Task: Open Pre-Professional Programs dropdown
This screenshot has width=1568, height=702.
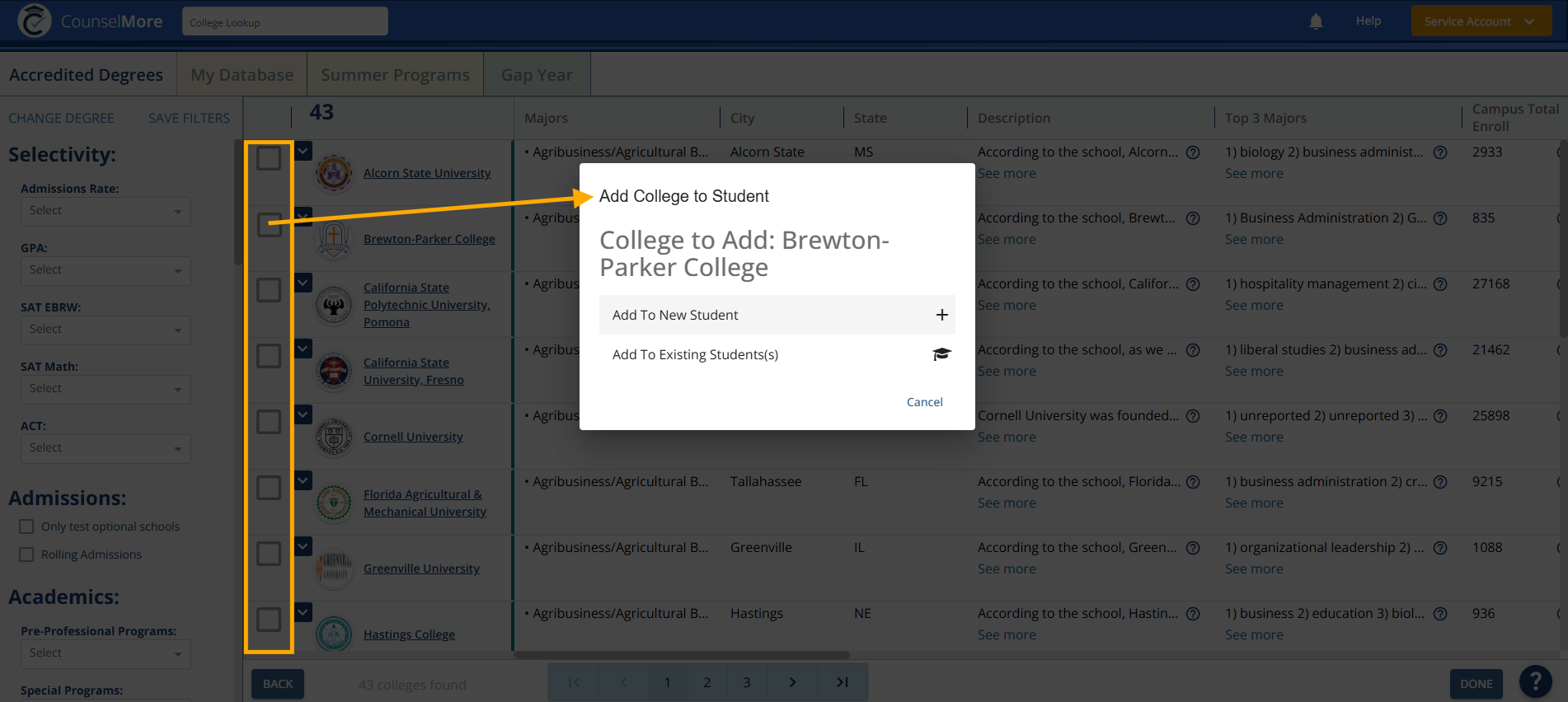Action: click(106, 654)
